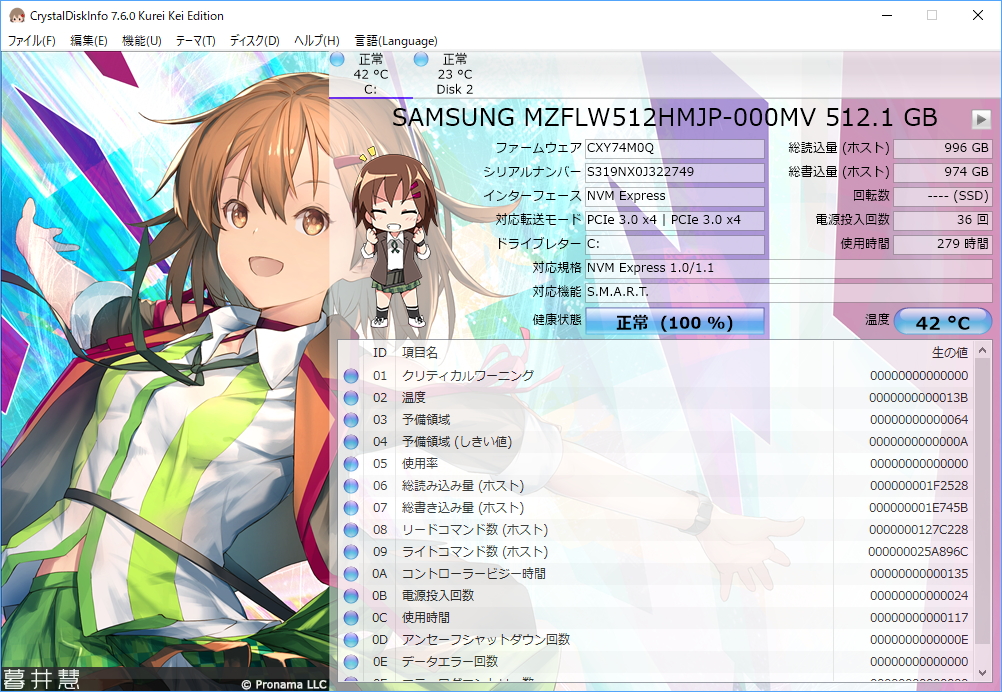1002x692 pixels.
Task: Open the ヘルプ(H) menu
Action: point(316,40)
